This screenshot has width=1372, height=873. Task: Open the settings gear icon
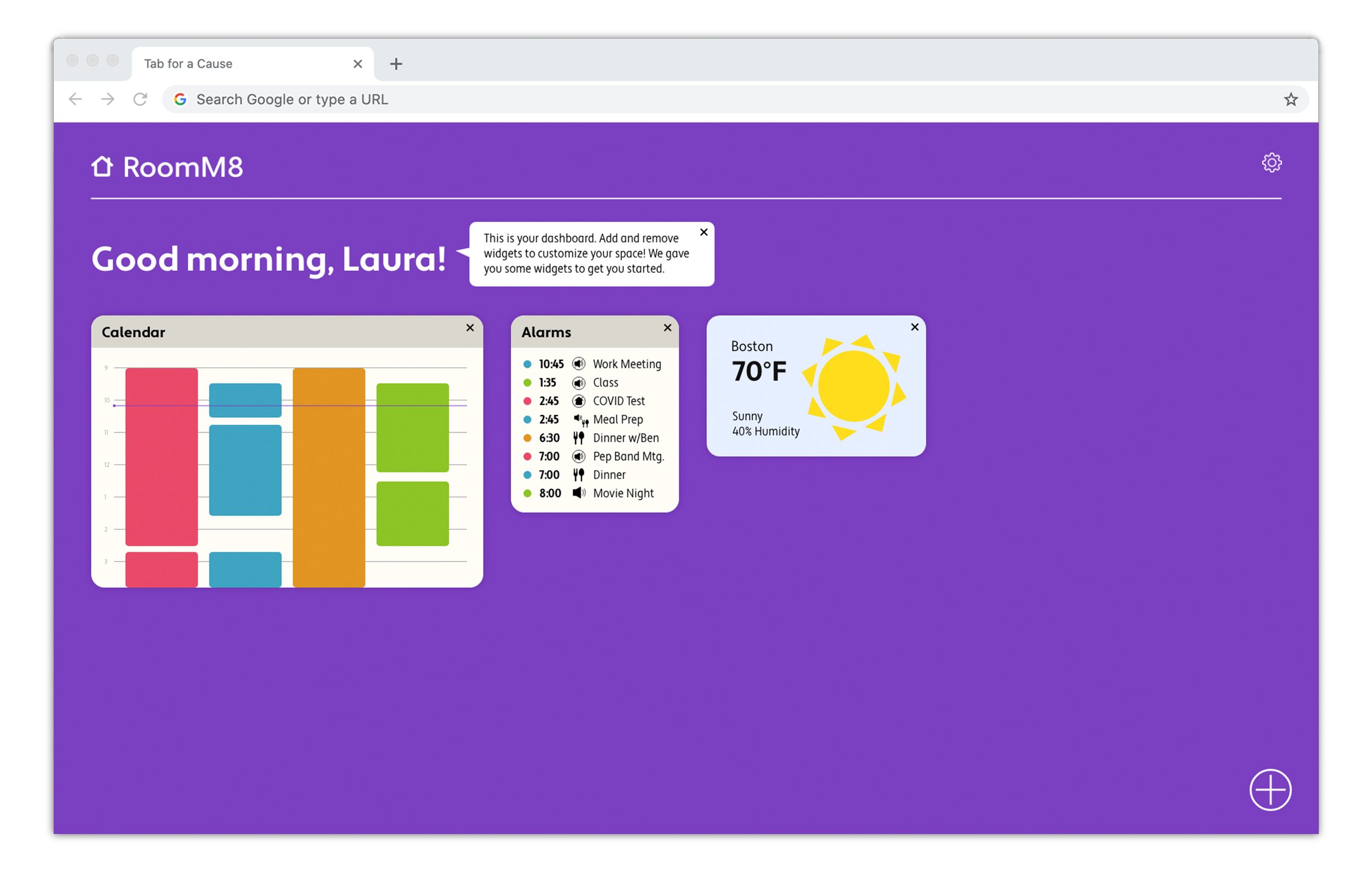(1271, 163)
